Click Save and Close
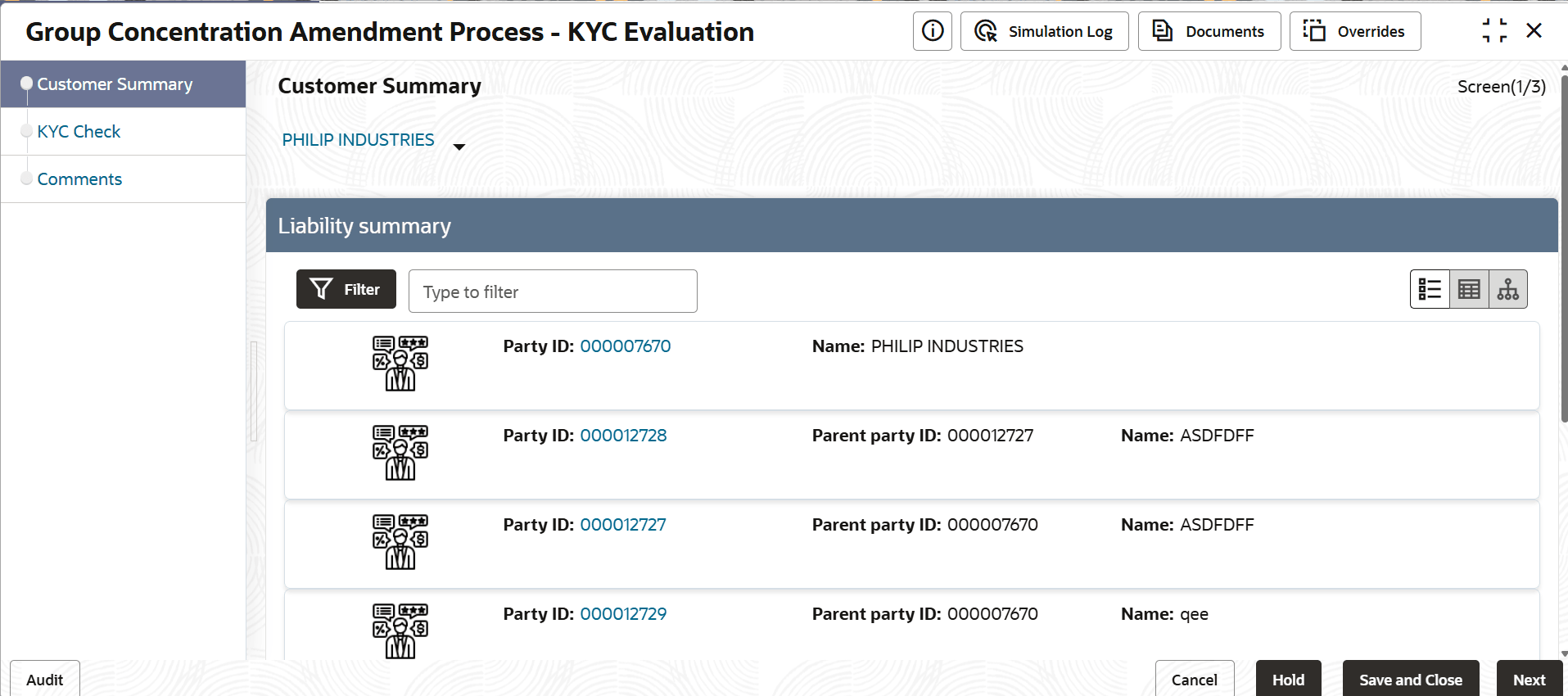This screenshot has width=1568, height=696. 1411,680
